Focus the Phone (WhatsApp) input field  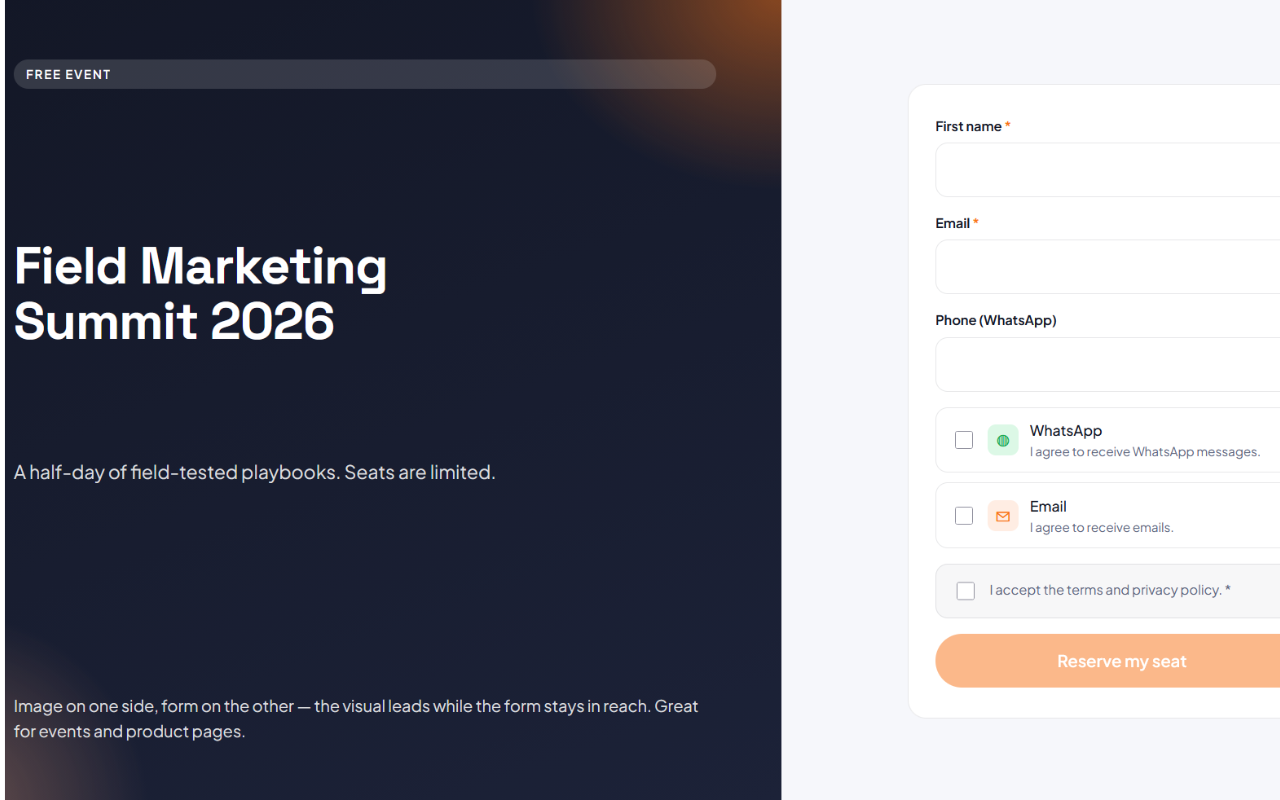click(x=1108, y=364)
